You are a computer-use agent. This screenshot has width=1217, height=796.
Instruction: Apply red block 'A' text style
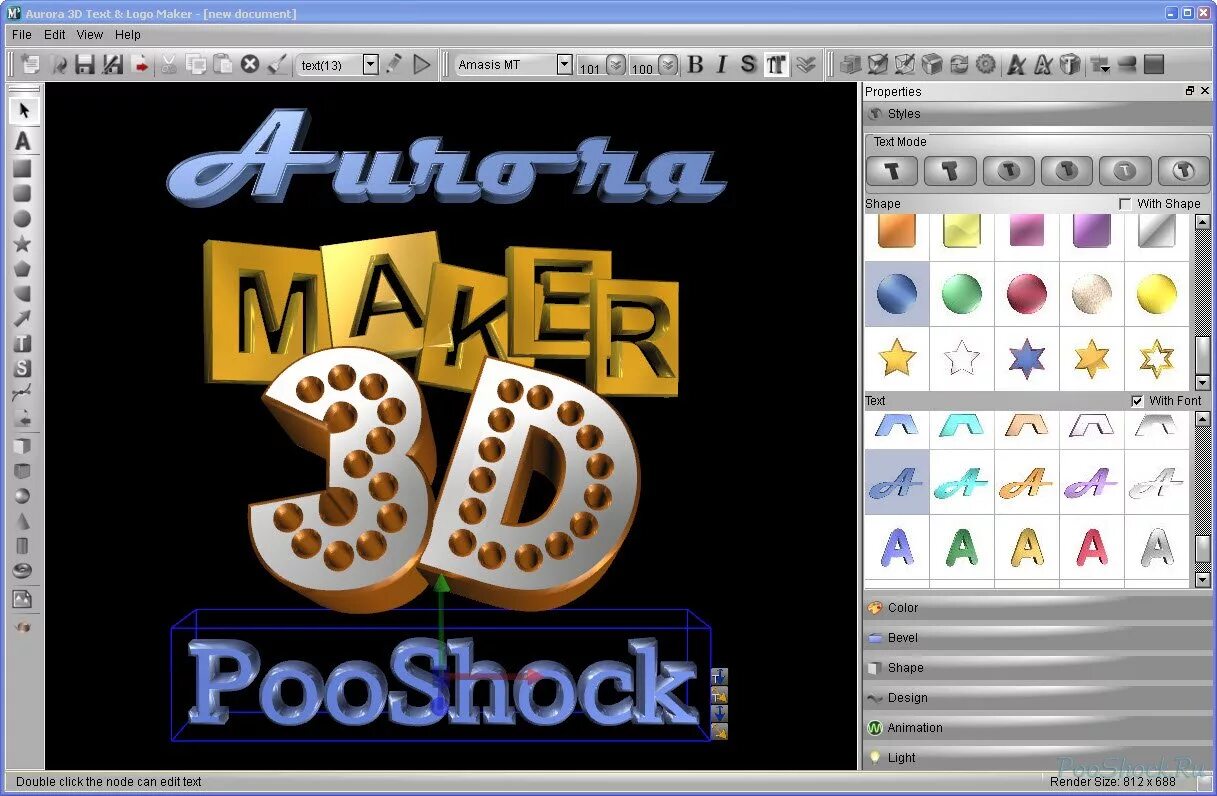pos(1092,547)
